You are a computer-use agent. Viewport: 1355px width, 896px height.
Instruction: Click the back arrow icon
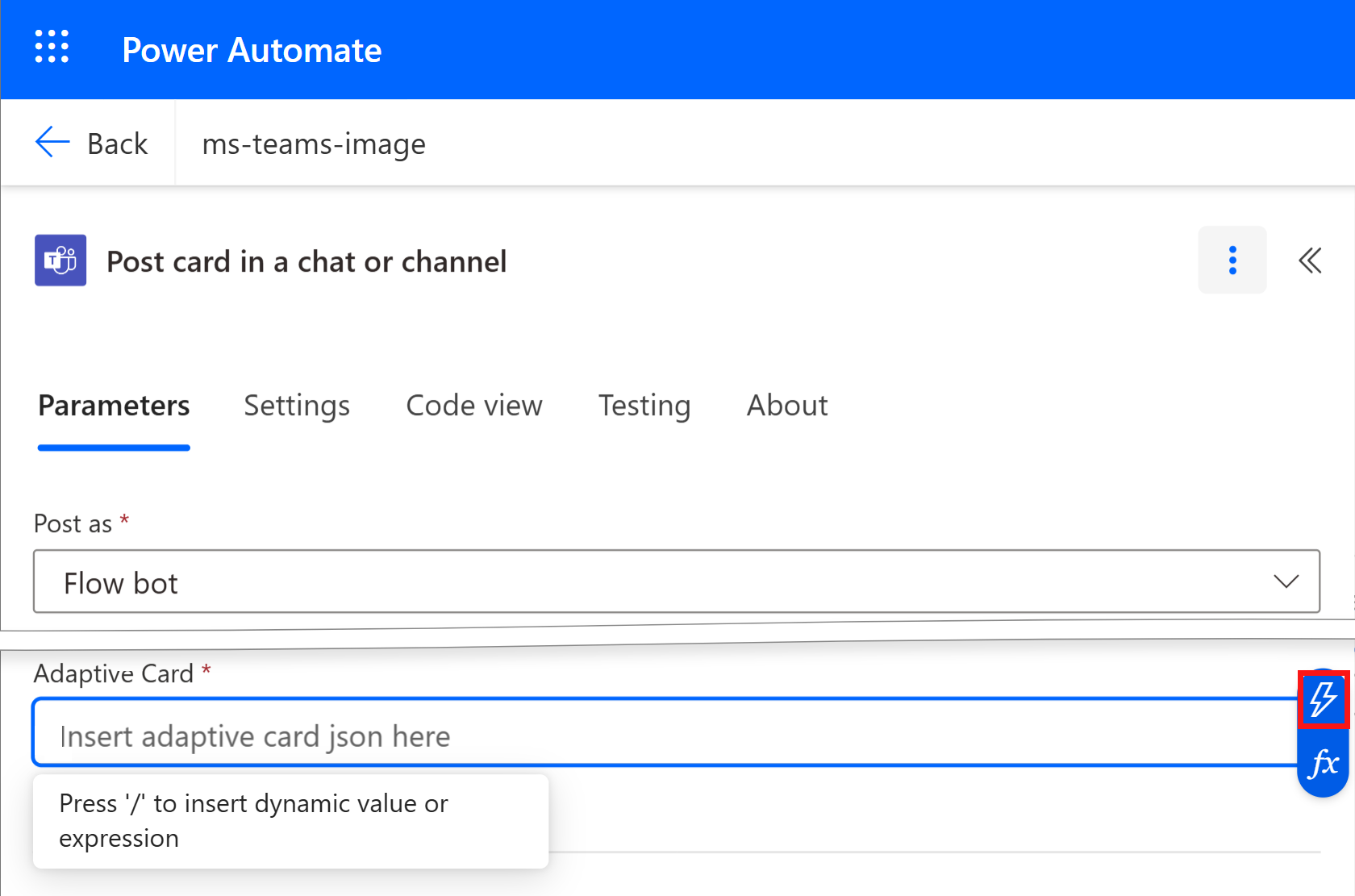click(51, 142)
